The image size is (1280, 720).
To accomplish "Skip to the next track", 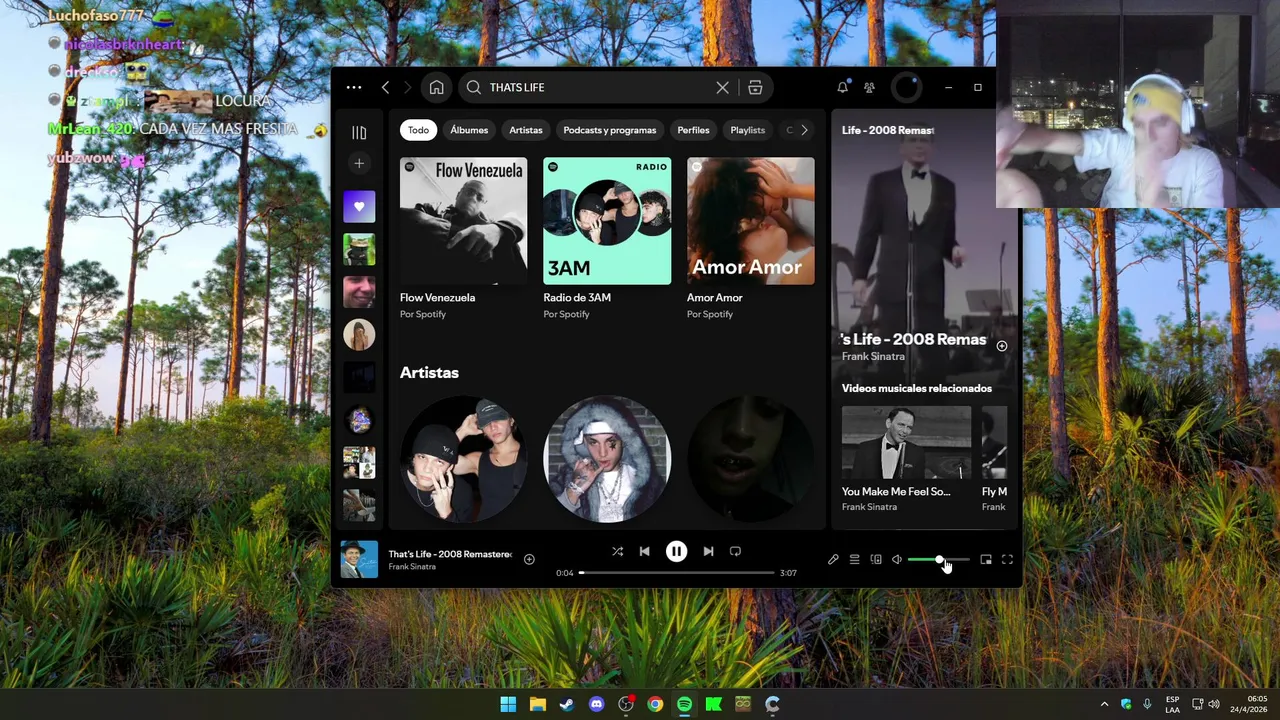I will 708,551.
